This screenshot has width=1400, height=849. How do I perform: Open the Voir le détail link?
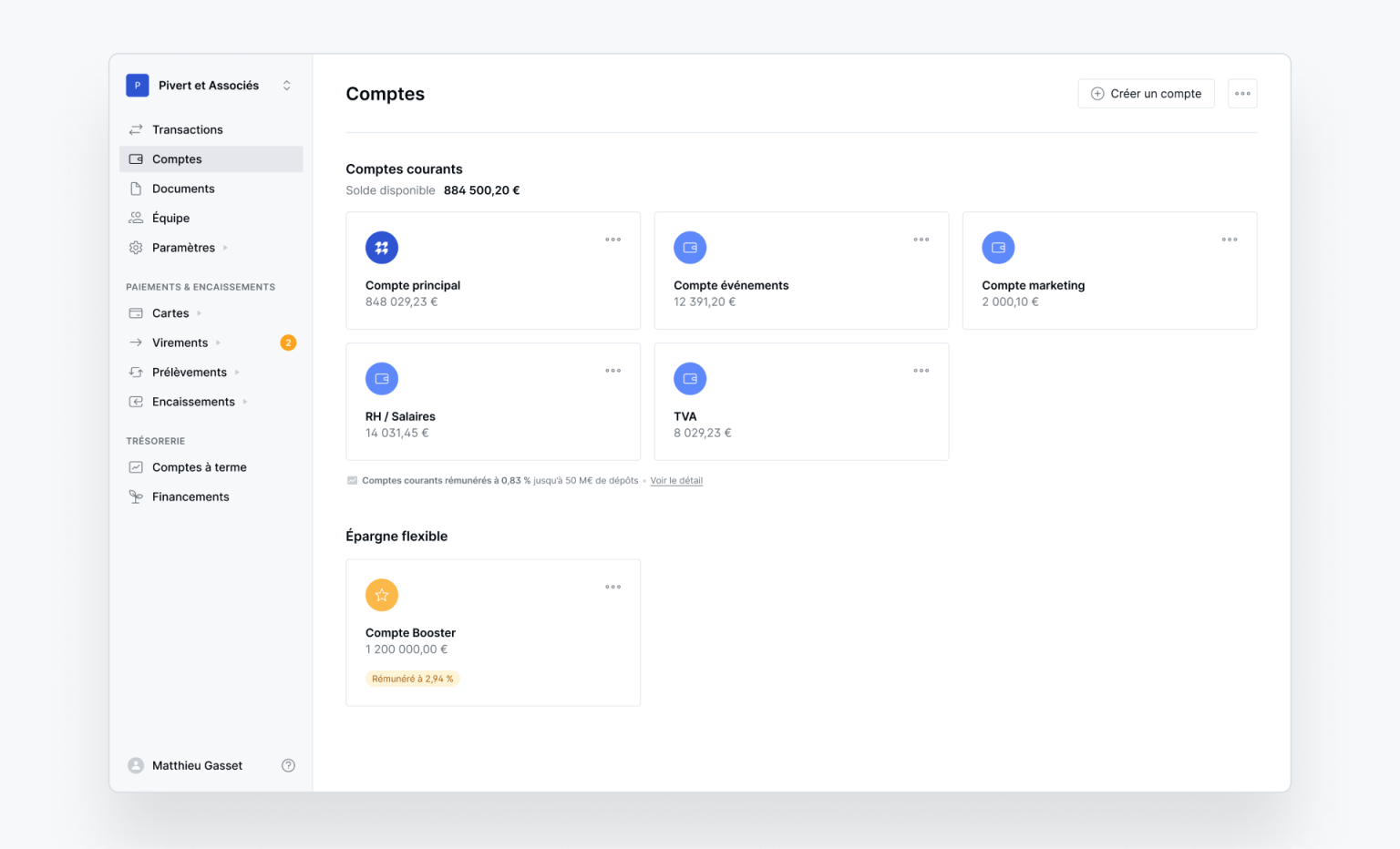click(x=675, y=480)
